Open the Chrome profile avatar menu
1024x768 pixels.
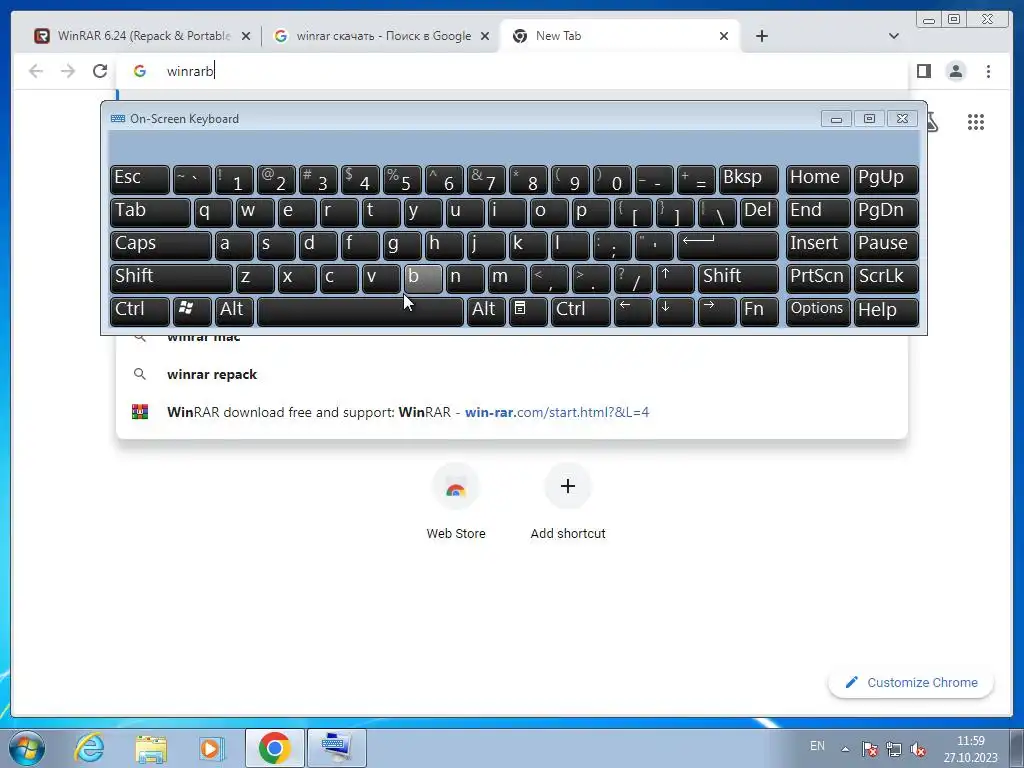pyautogui.click(x=956, y=71)
